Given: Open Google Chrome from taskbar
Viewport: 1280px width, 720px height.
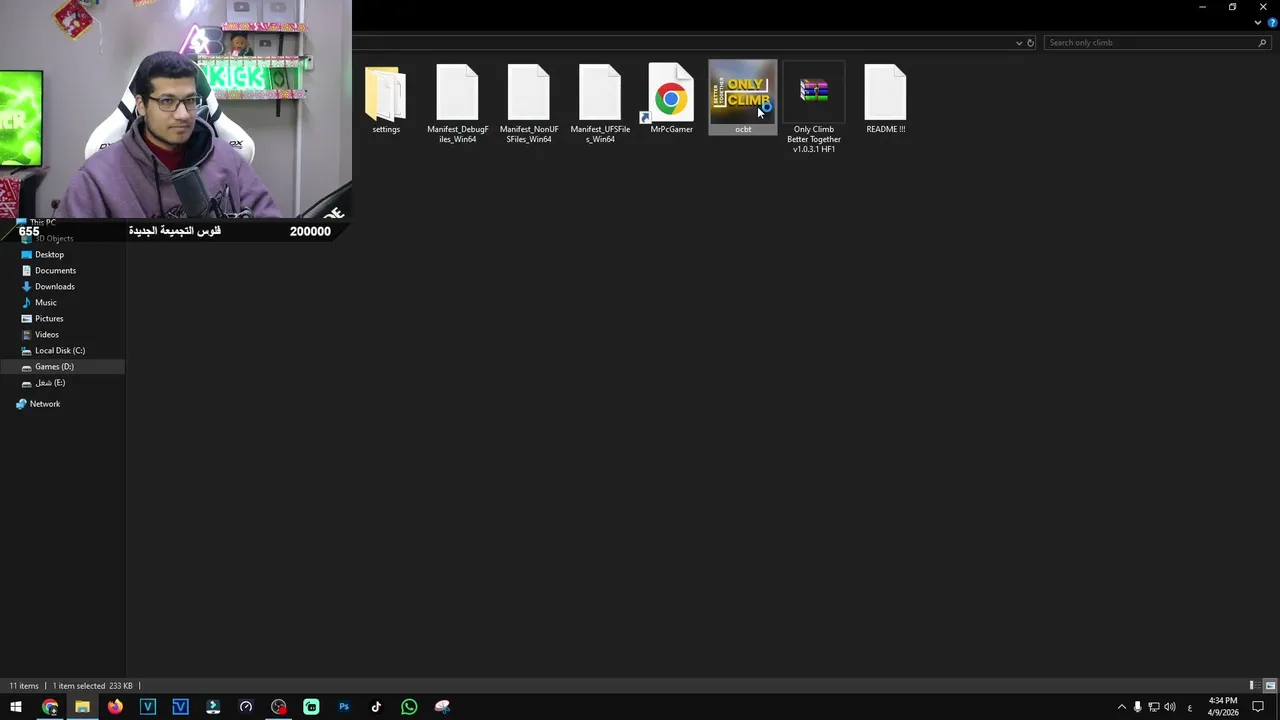Looking at the screenshot, I should click(50, 707).
